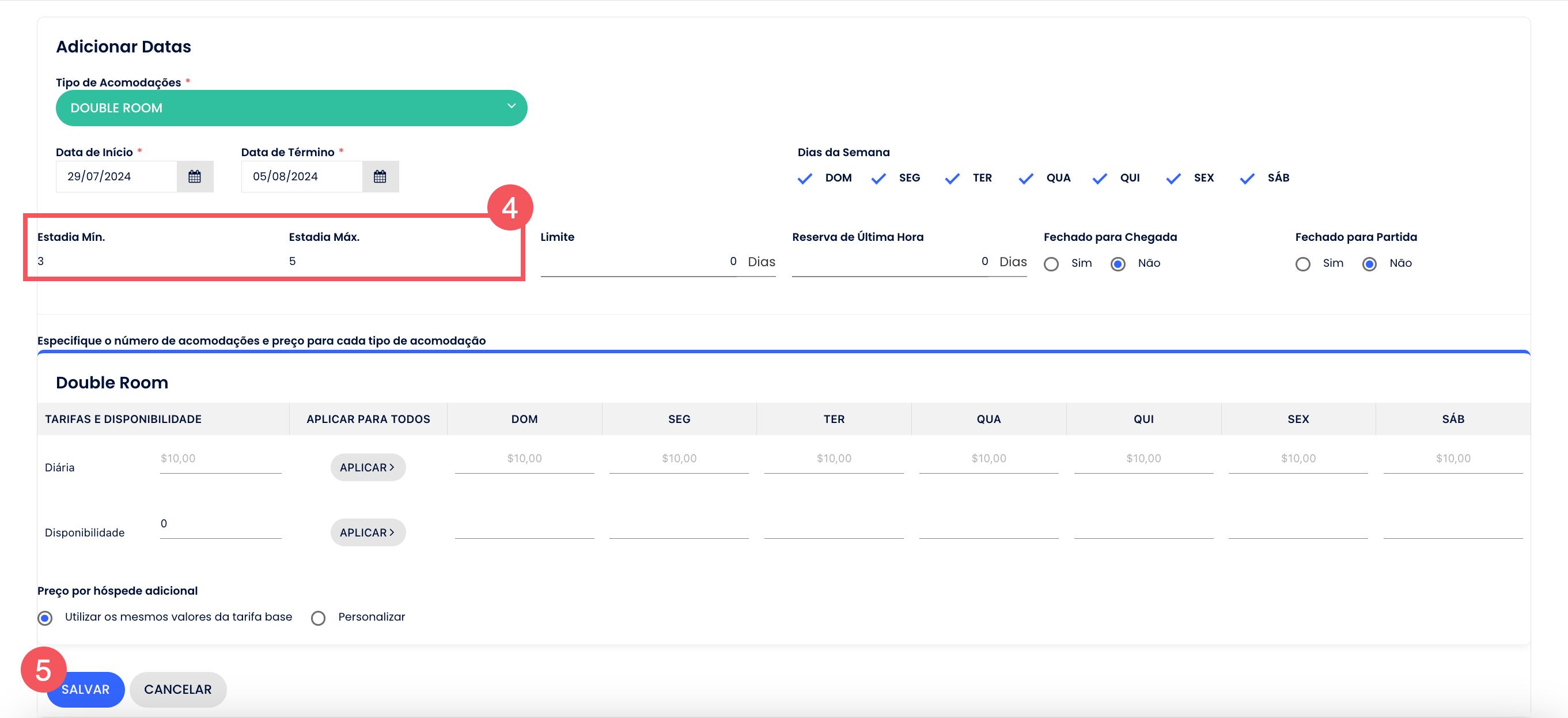
Task: Toggle the QUA weekday checkmark
Action: tap(1026, 179)
